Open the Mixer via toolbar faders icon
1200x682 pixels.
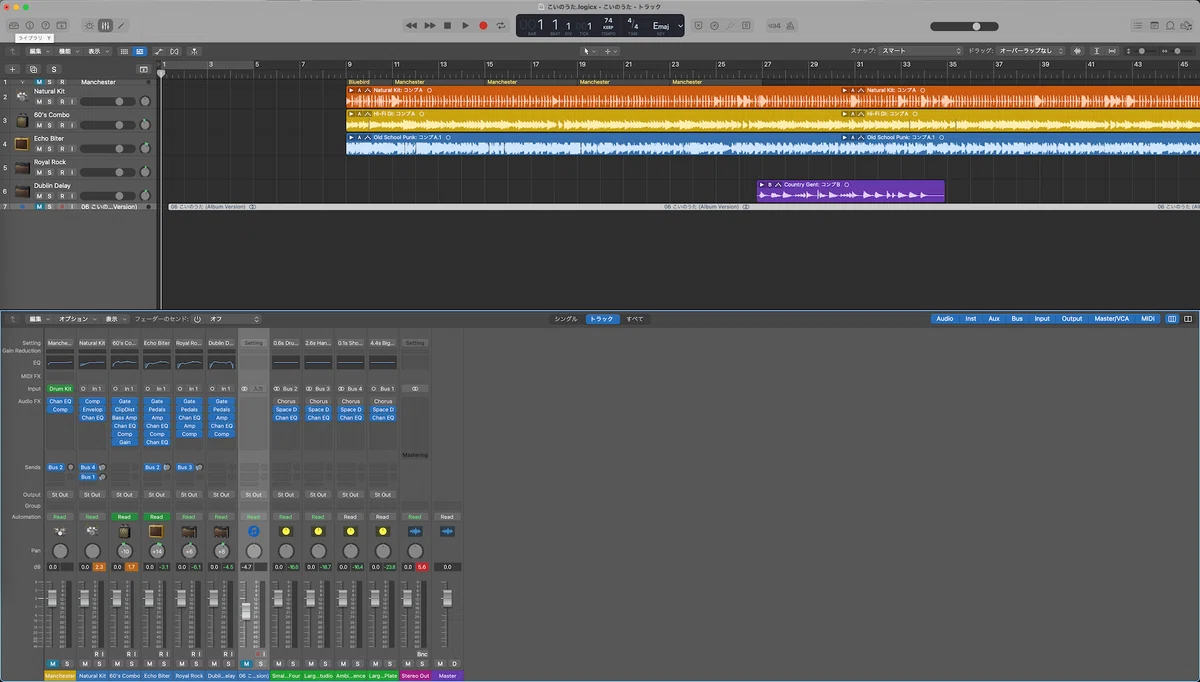(106, 25)
